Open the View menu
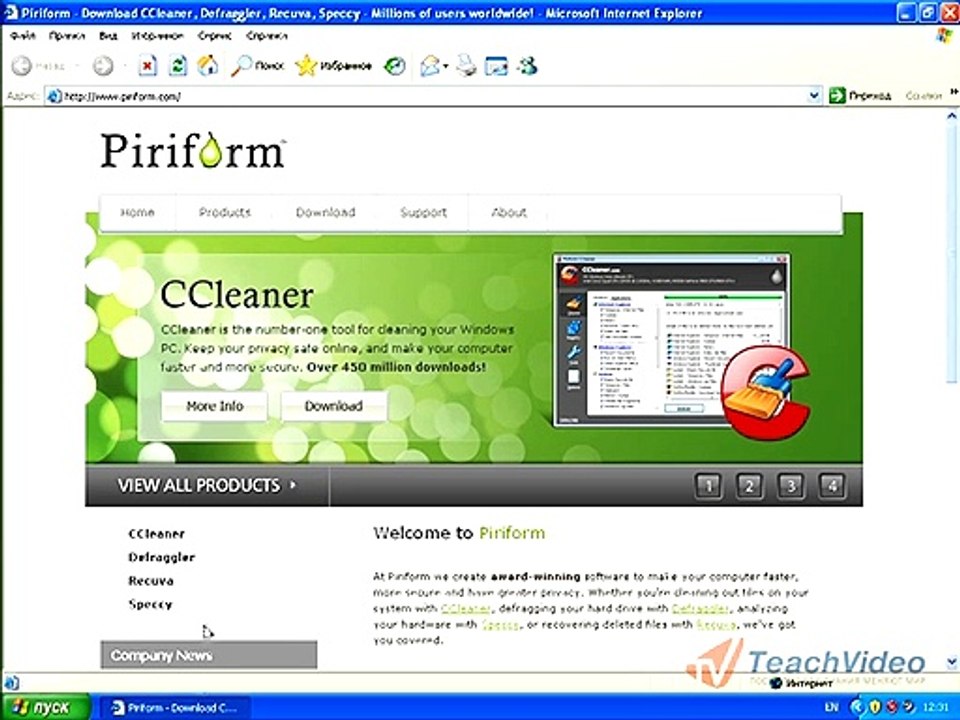 108,36
